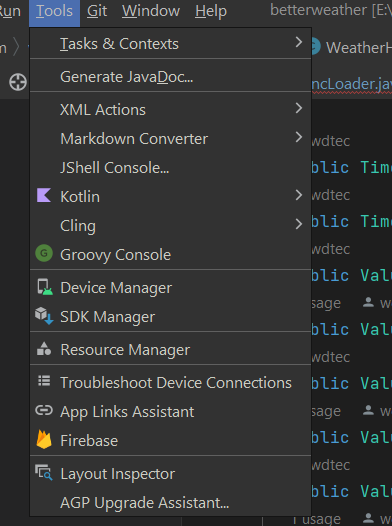This screenshot has width=392, height=526.
Task: Click the SDK Manager download-box icon
Action: coord(44,316)
